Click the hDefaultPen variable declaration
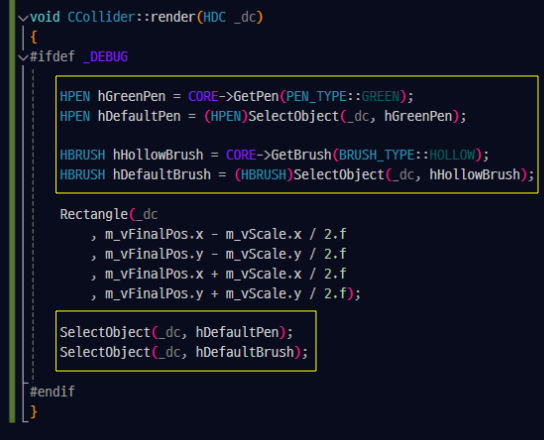The height and width of the screenshot is (440, 544). [139, 116]
